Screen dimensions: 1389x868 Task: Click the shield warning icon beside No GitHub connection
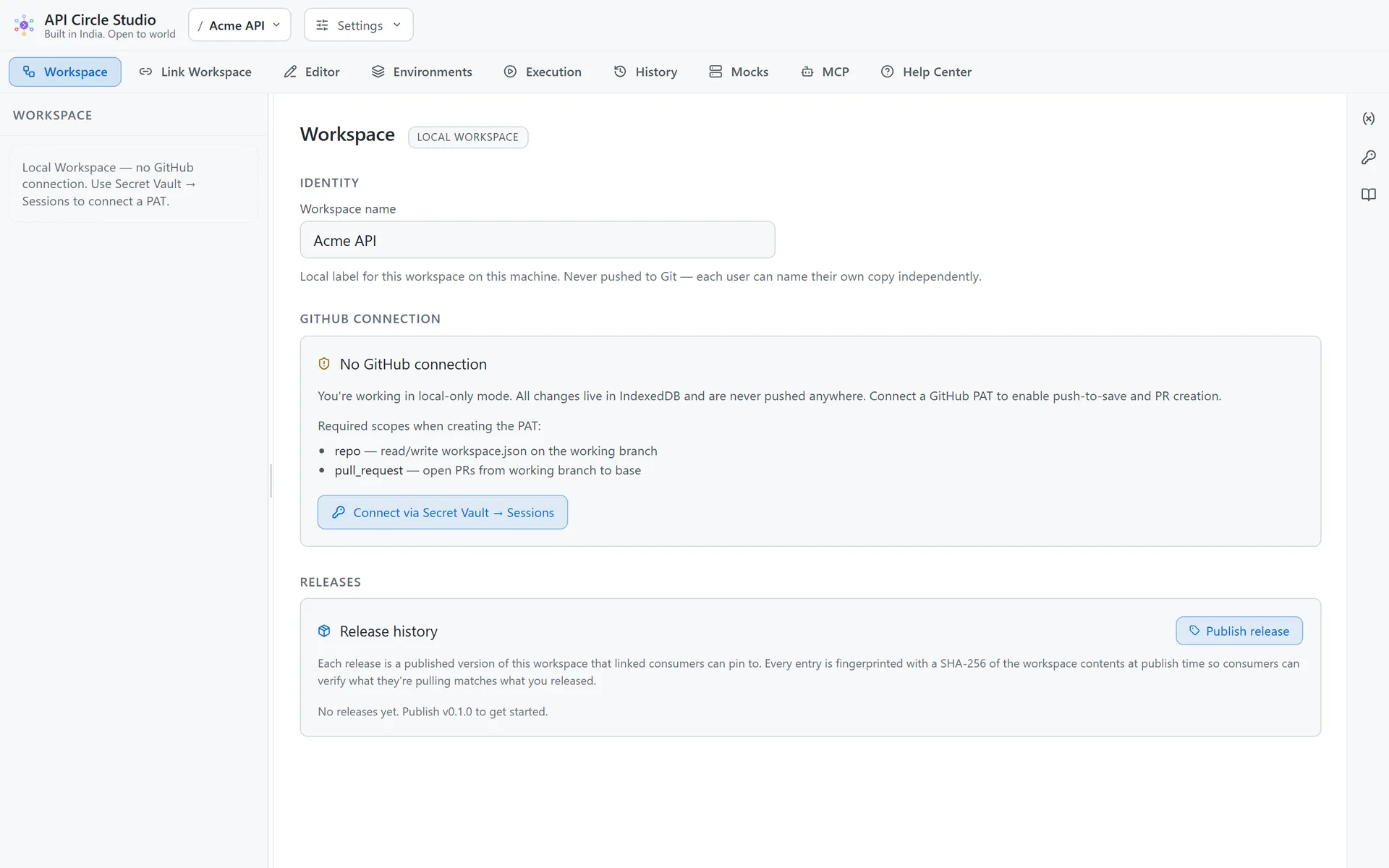click(x=324, y=364)
